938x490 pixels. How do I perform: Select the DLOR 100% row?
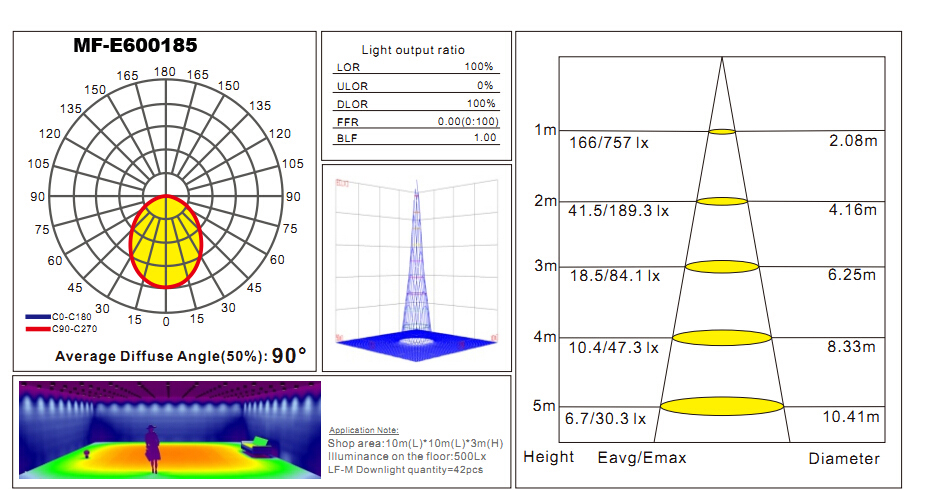416,104
